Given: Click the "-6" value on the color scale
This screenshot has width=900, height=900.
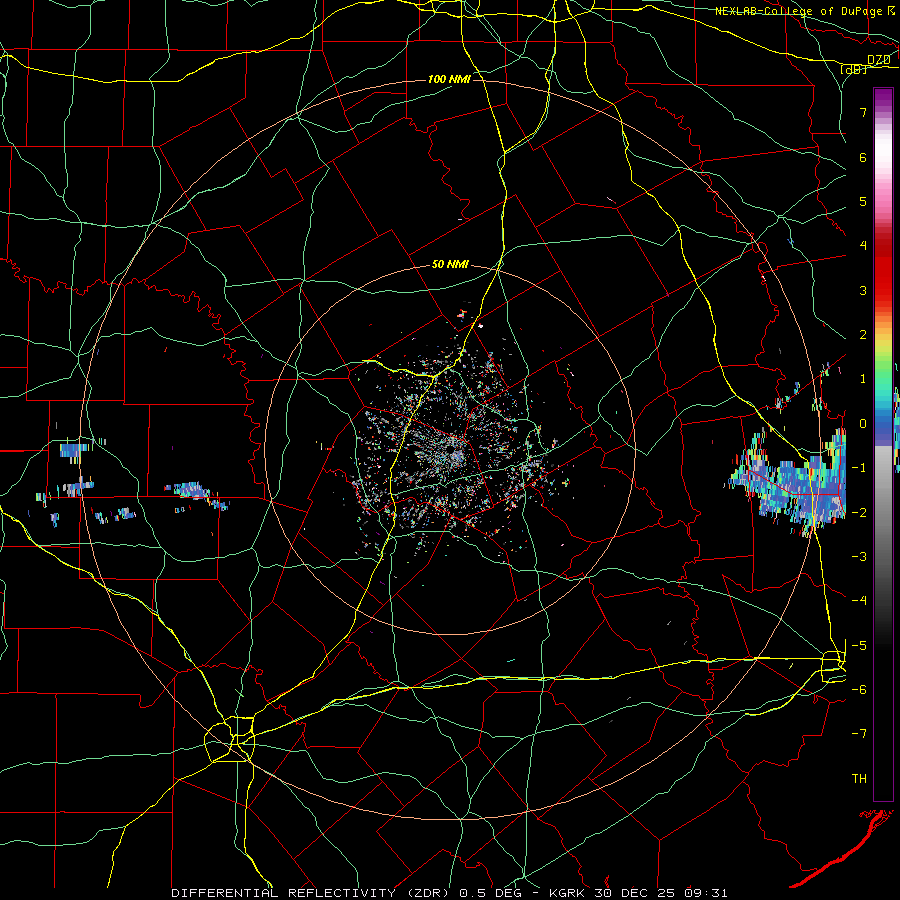Looking at the screenshot, I should (859, 690).
